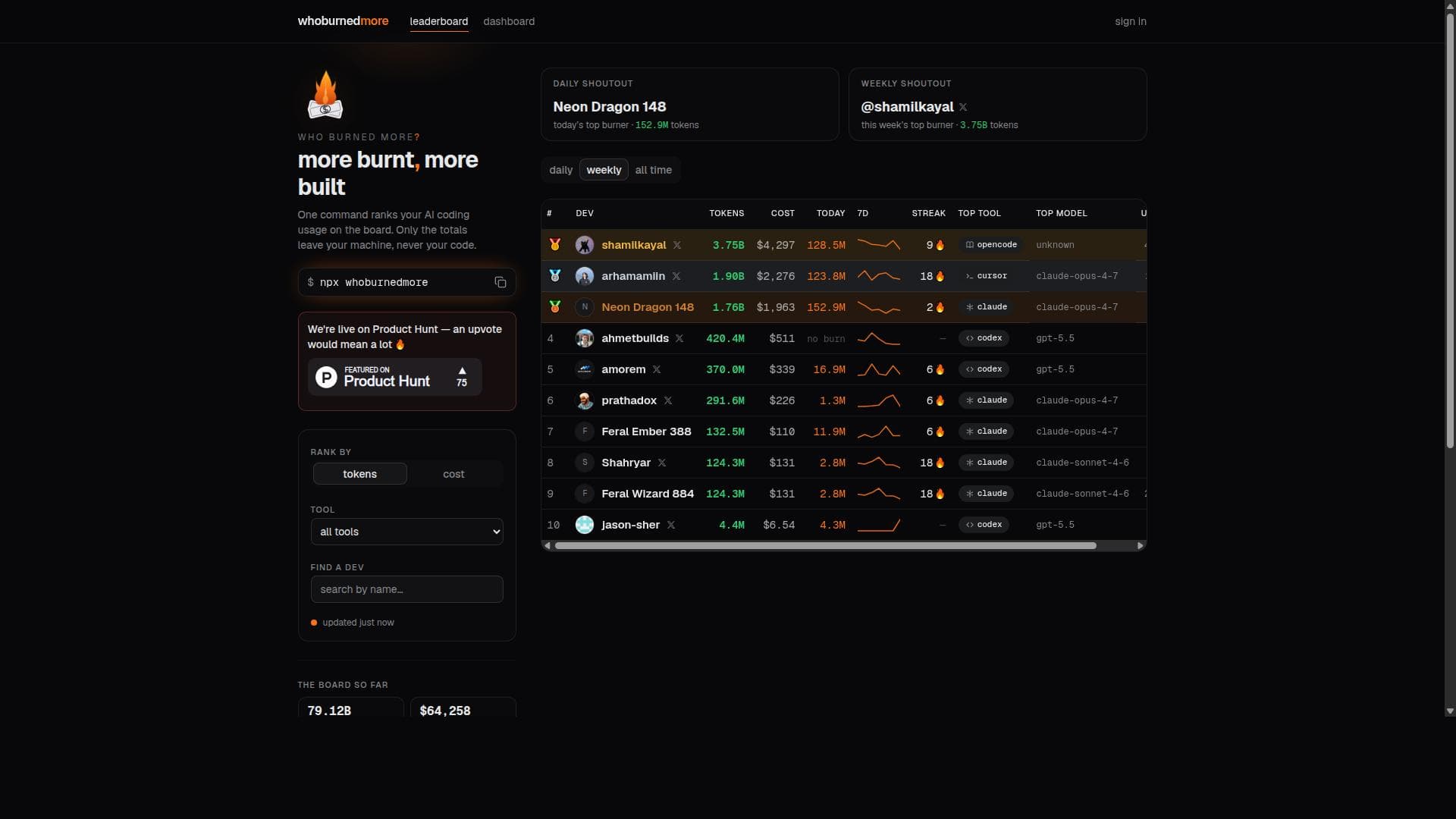This screenshot has height=819, width=1456.
Task: Rank the board by cost
Action: pyautogui.click(x=453, y=474)
